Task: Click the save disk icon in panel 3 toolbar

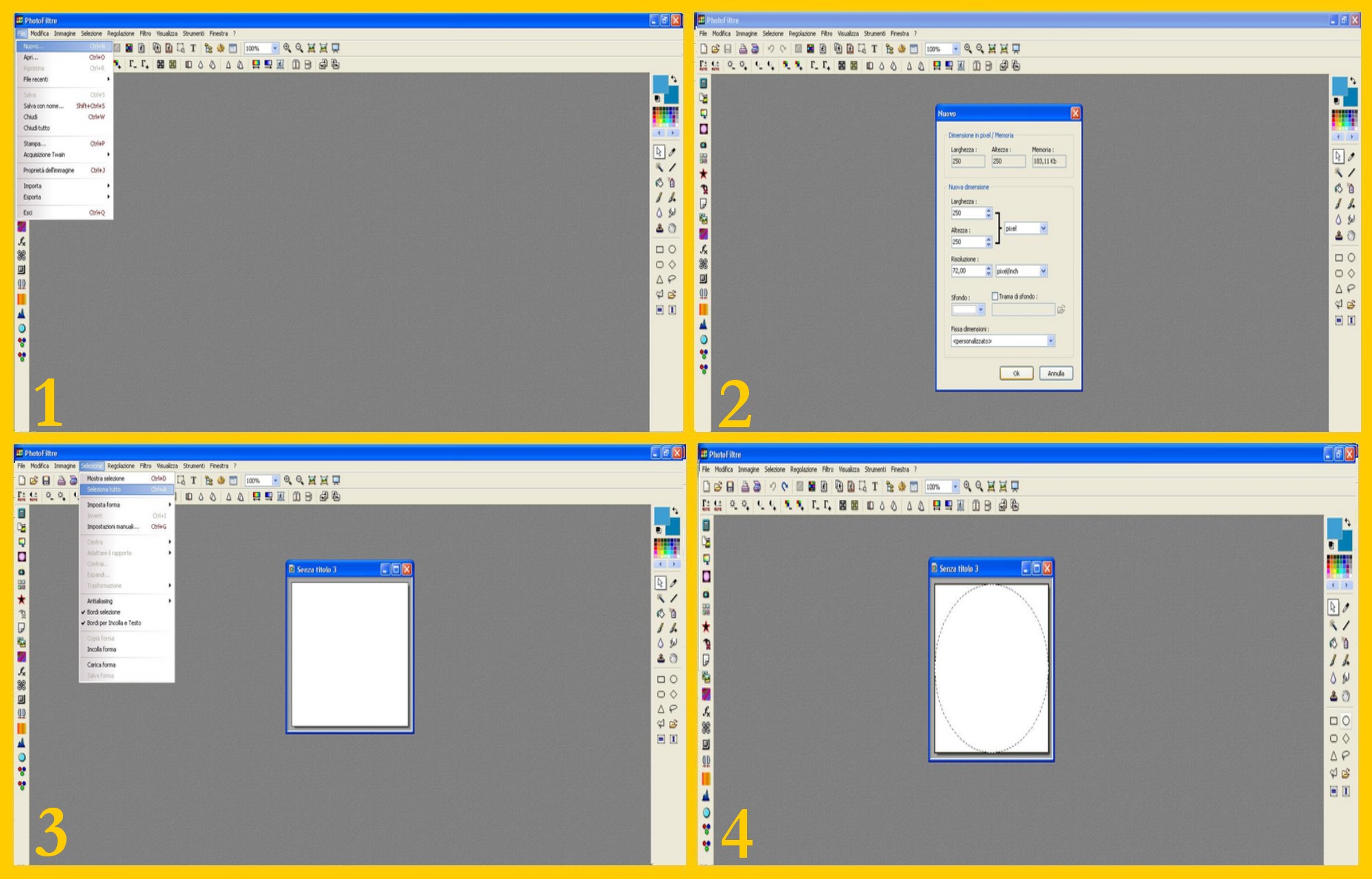Action: [x=46, y=481]
